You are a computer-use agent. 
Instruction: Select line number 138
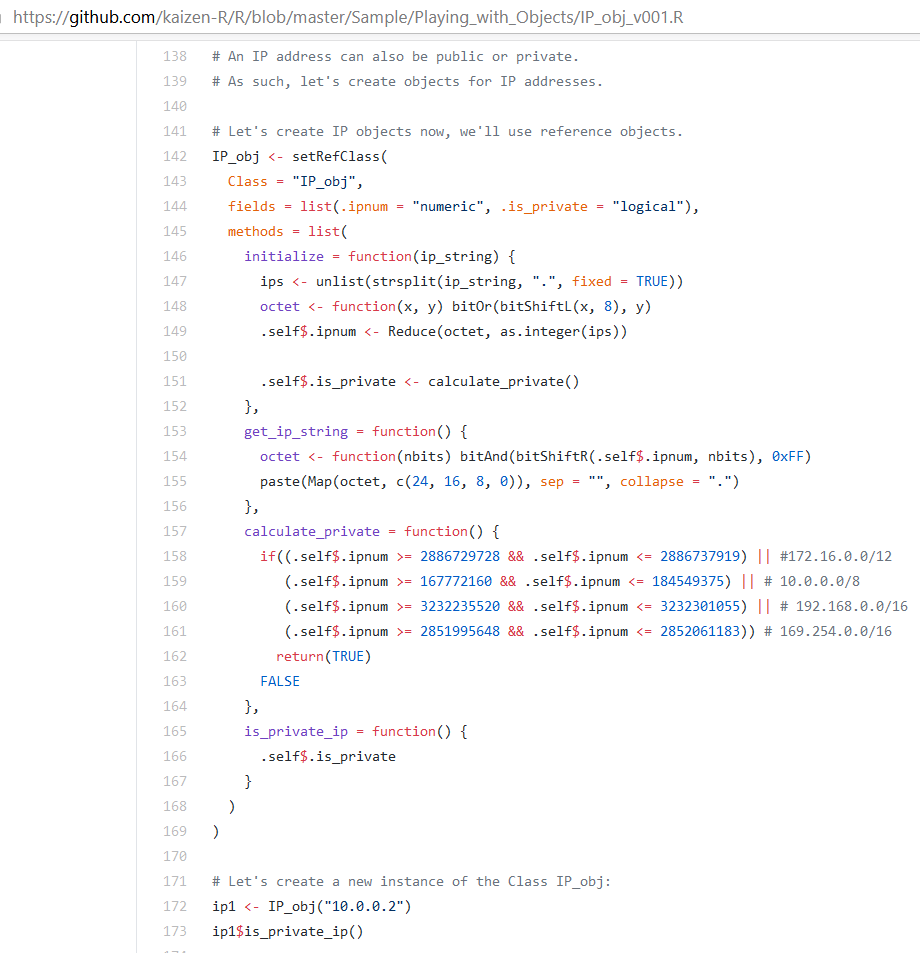tap(175, 57)
